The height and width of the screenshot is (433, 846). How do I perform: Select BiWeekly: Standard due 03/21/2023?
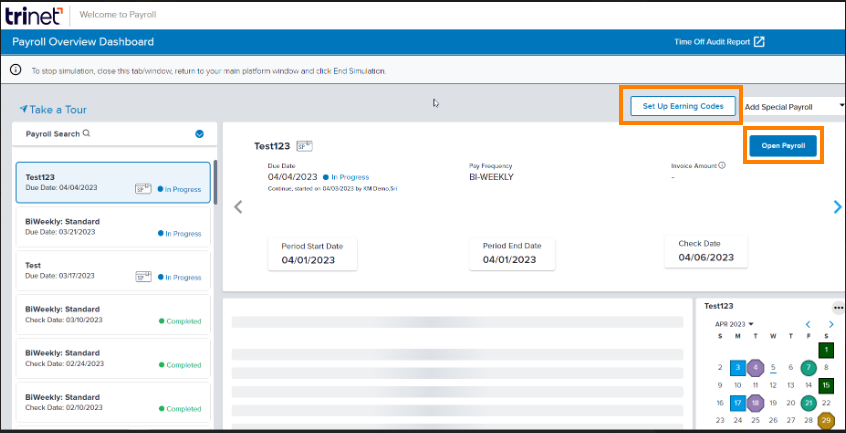click(x=112, y=226)
